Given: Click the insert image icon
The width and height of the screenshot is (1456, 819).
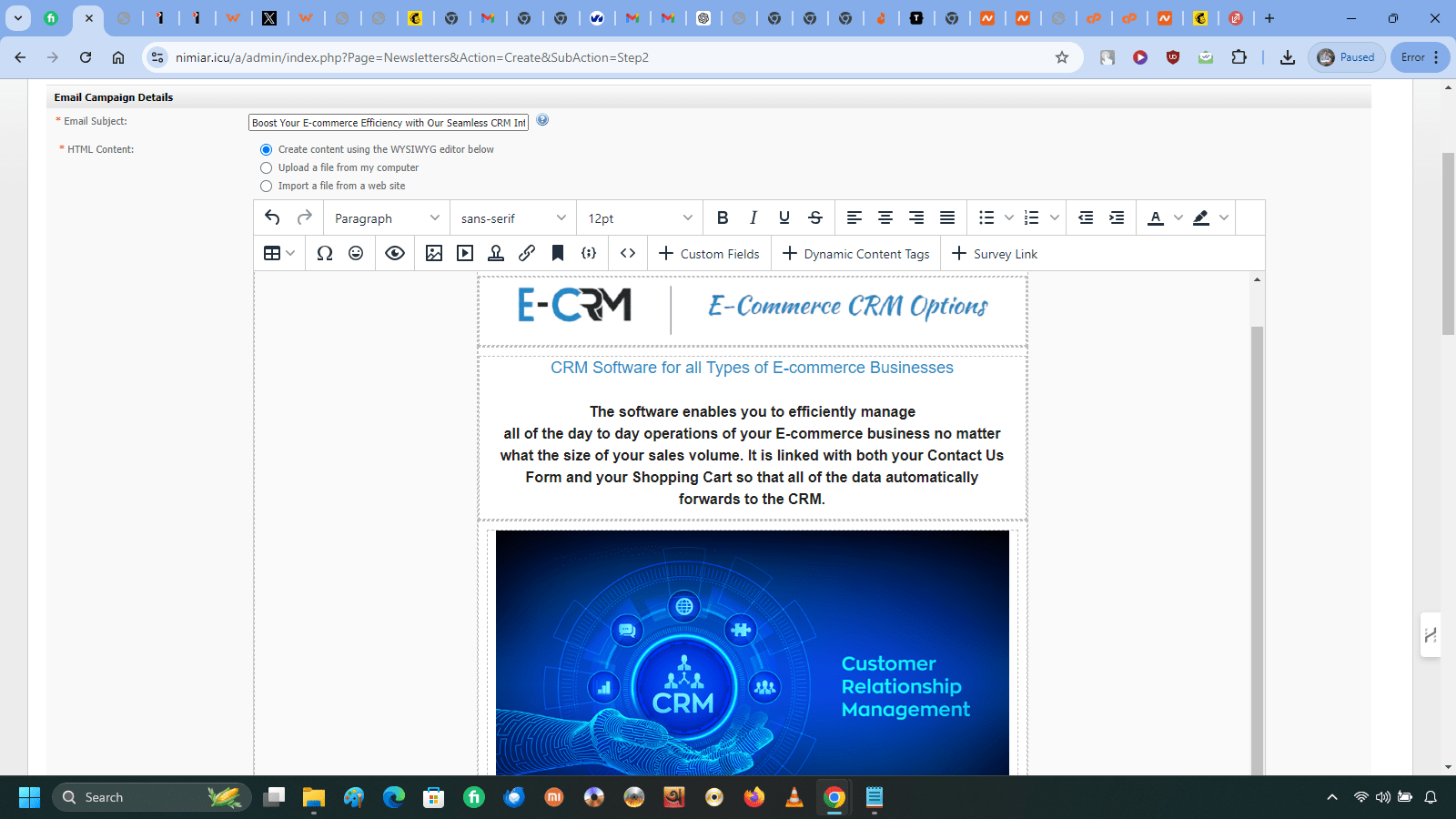Looking at the screenshot, I should pyautogui.click(x=434, y=254).
